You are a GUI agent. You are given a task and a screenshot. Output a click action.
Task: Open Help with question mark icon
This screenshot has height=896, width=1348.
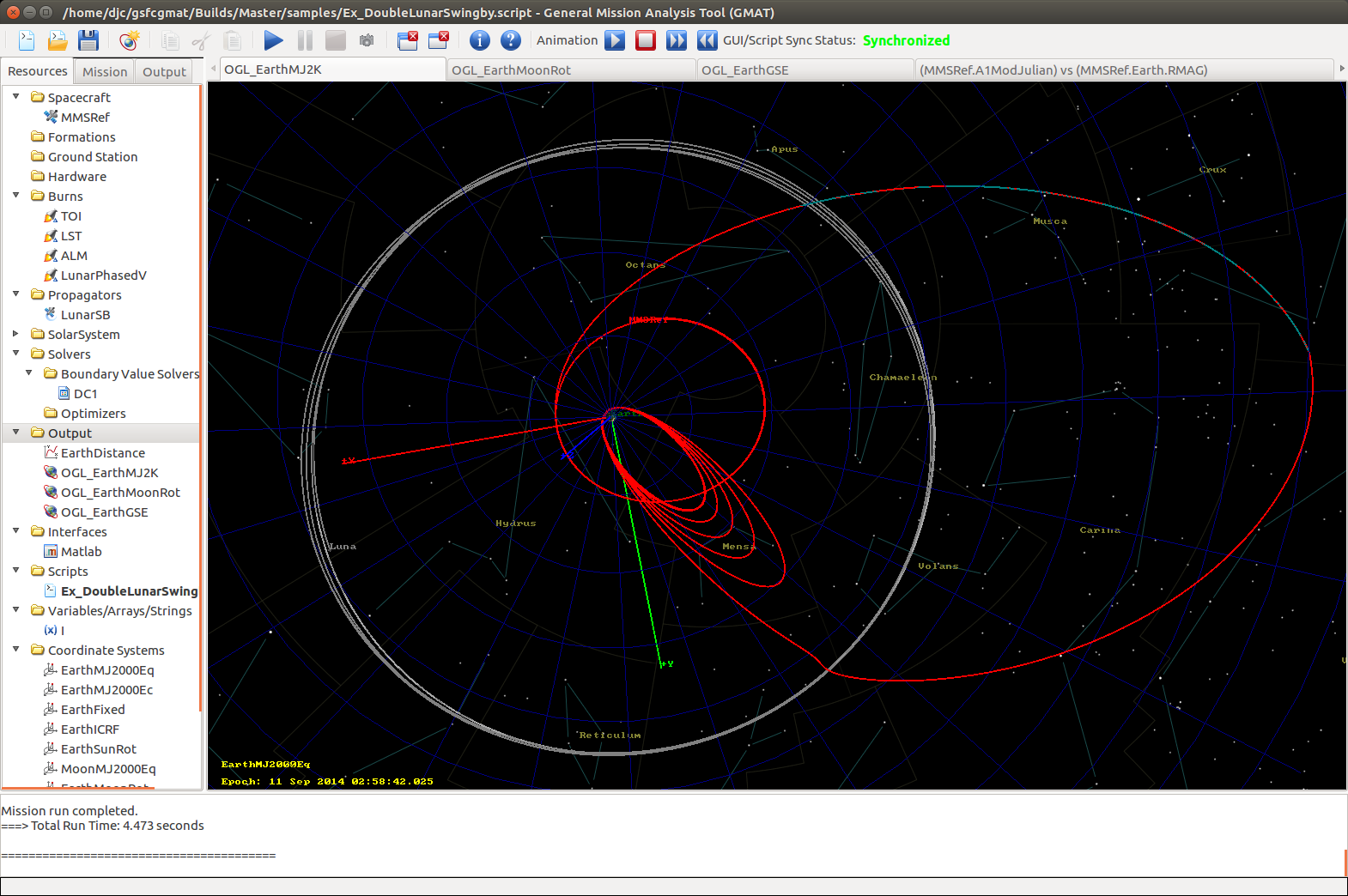tap(511, 40)
